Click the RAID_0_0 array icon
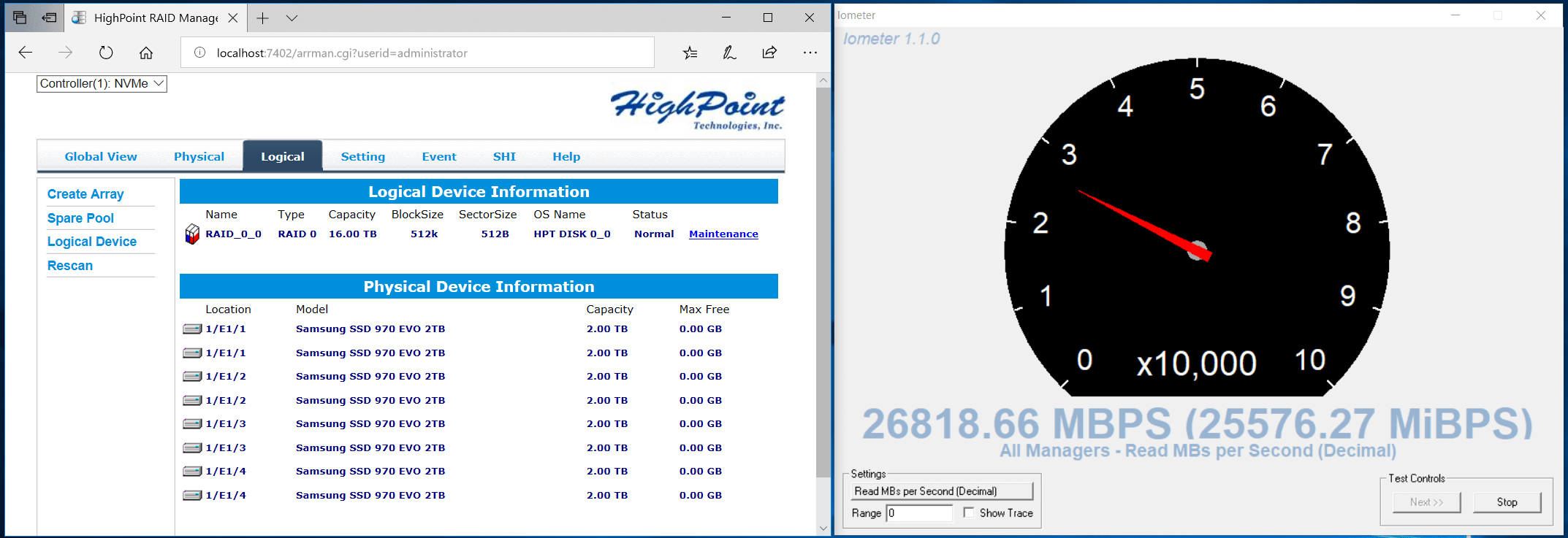The image size is (1568, 538). point(192,234)
